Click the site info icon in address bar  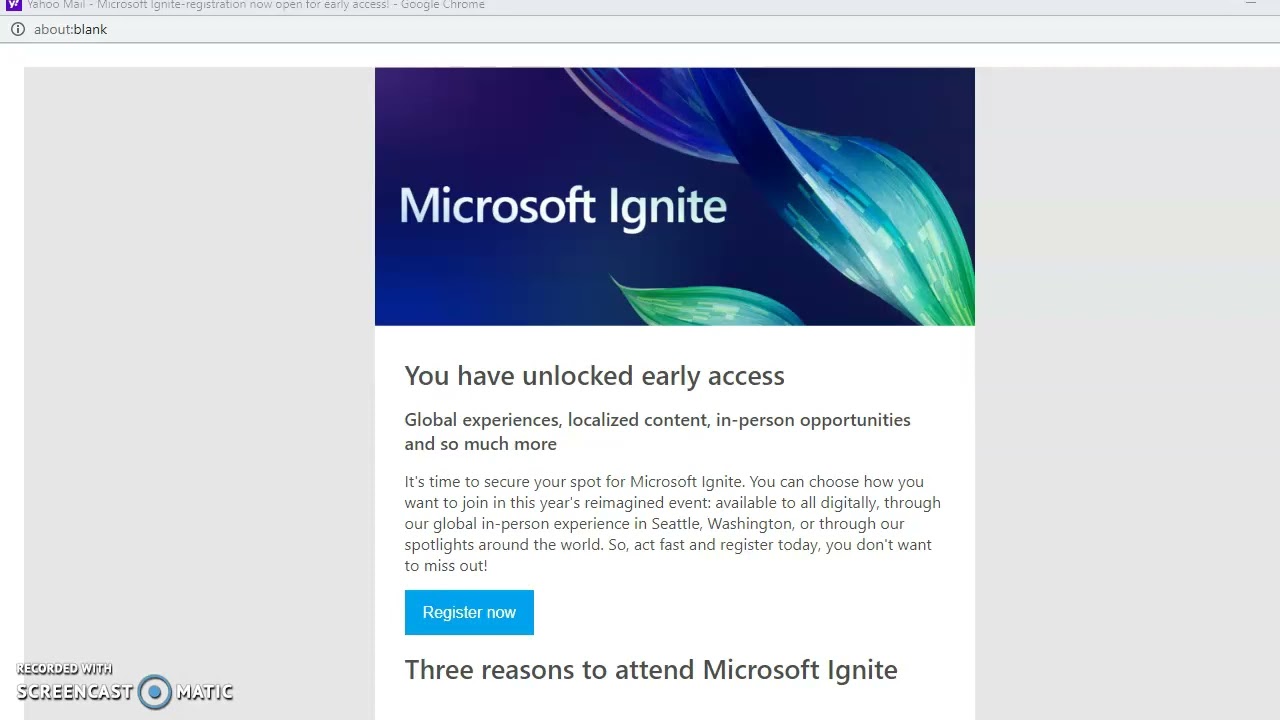pyautogui.click(x=17, y=29)
